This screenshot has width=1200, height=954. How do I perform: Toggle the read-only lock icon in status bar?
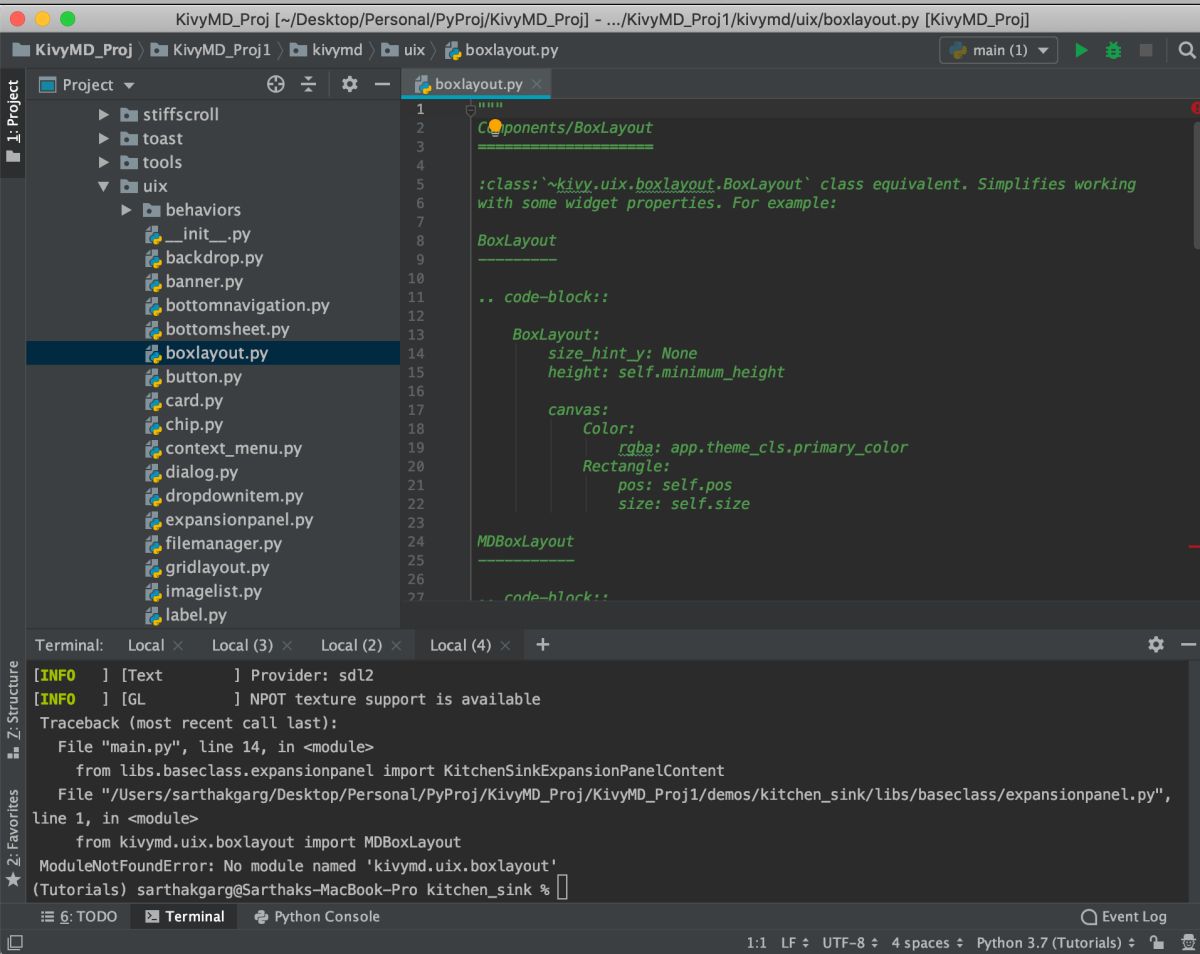[1157, 942]
